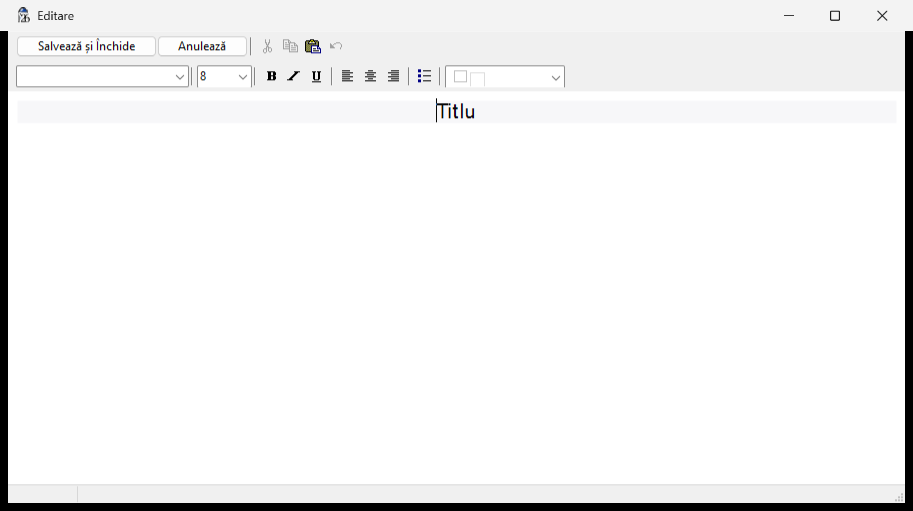Toggle italic formatting

click(293, 76)
